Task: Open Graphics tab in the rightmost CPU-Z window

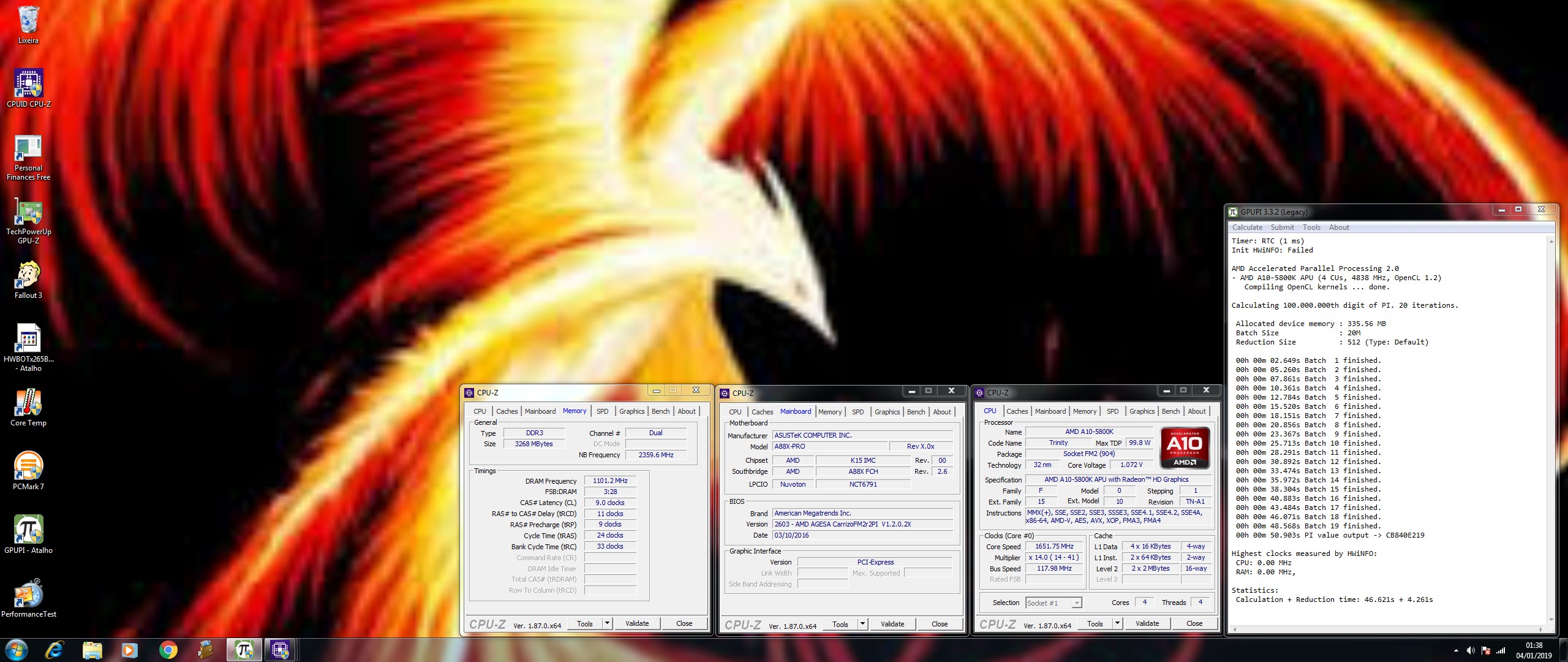Action: [x=1142, y=411]
